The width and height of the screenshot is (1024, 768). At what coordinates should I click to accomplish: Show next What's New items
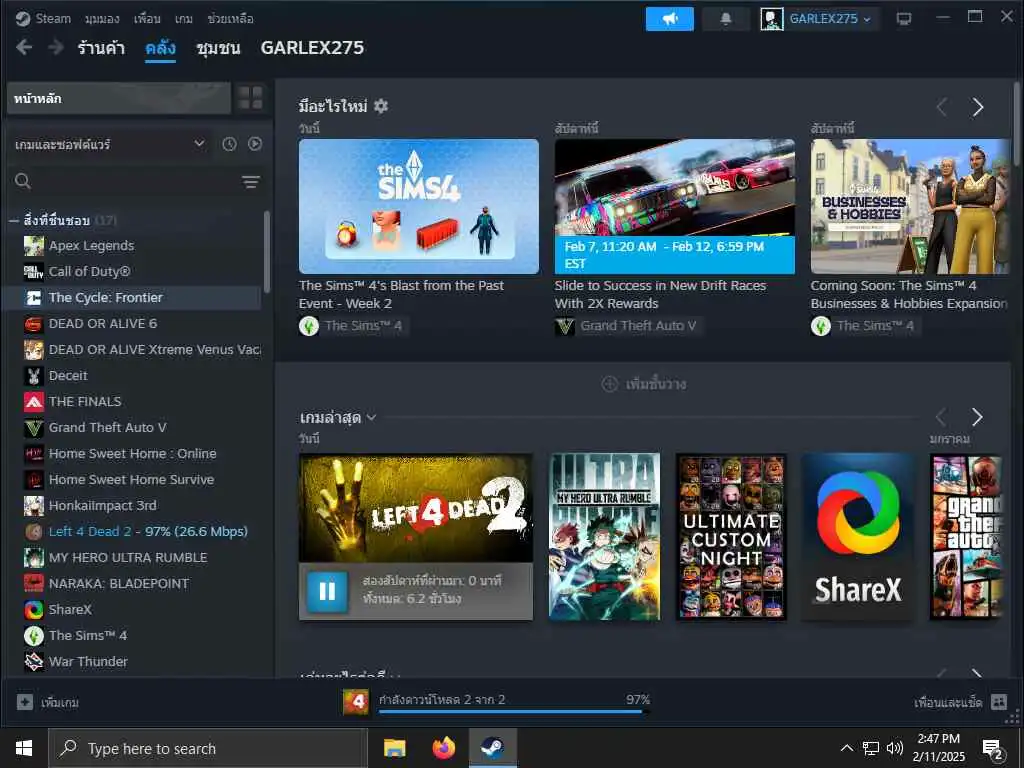(x=978, y=107)
